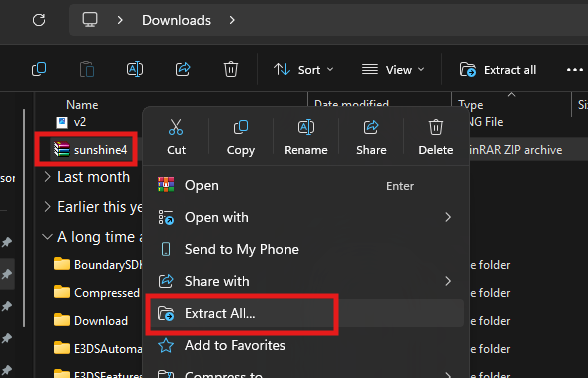Select the E3DSAutoma folder
The height and width of the screenshot is (378, 588).
point(98,349)
